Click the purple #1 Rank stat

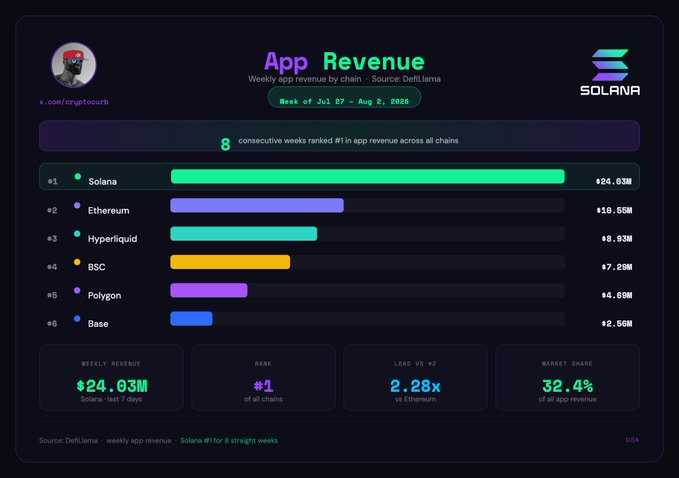tap(263, 386)
